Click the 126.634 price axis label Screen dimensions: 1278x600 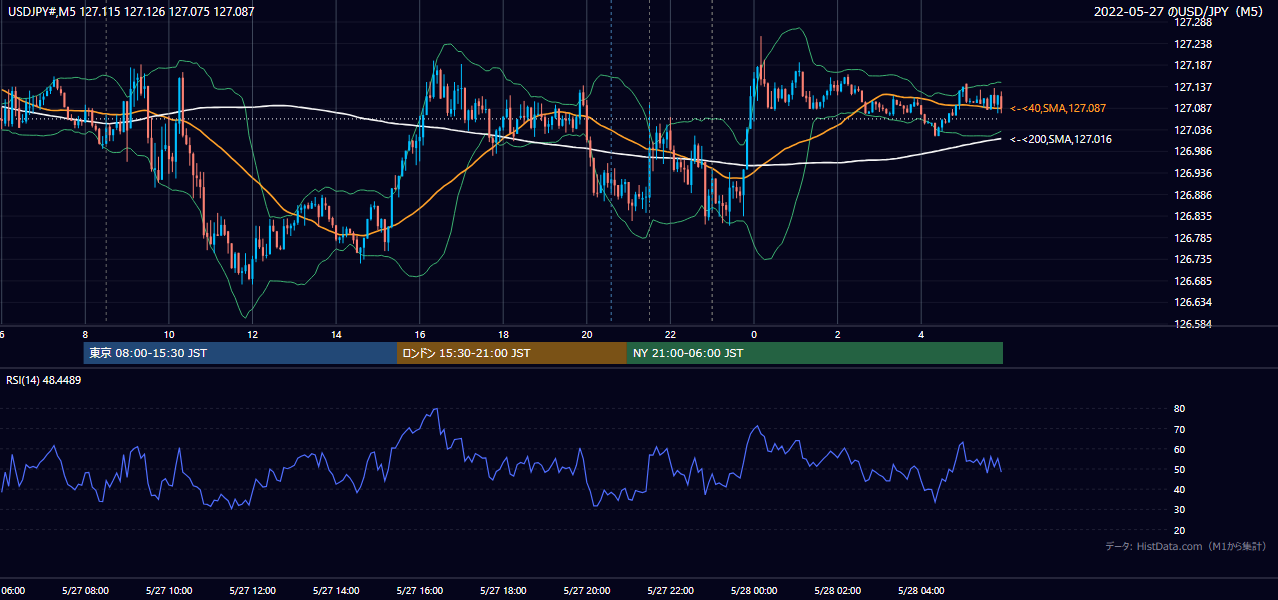click(x=1193, y=302)
